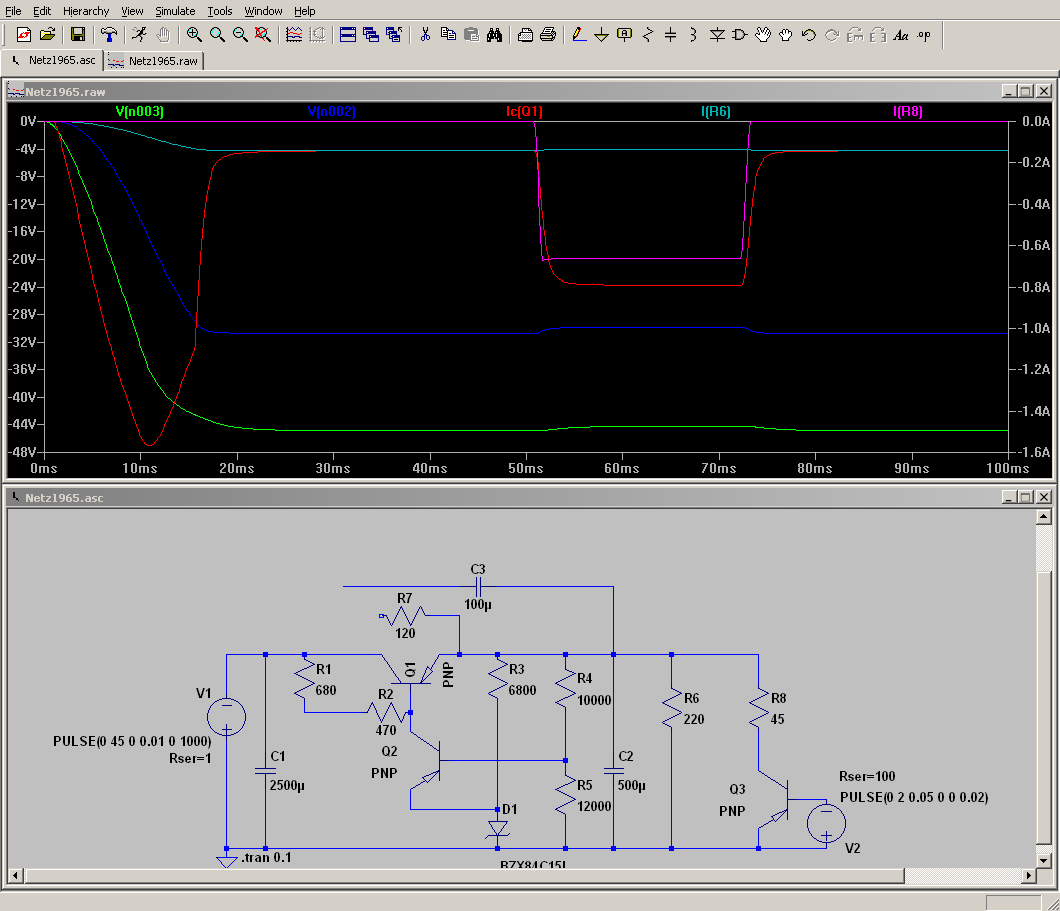Click the 'Rser=100' text near V2
This screenshot has height=911, width=1060.
pyautogui.click(x=867, y=777)
